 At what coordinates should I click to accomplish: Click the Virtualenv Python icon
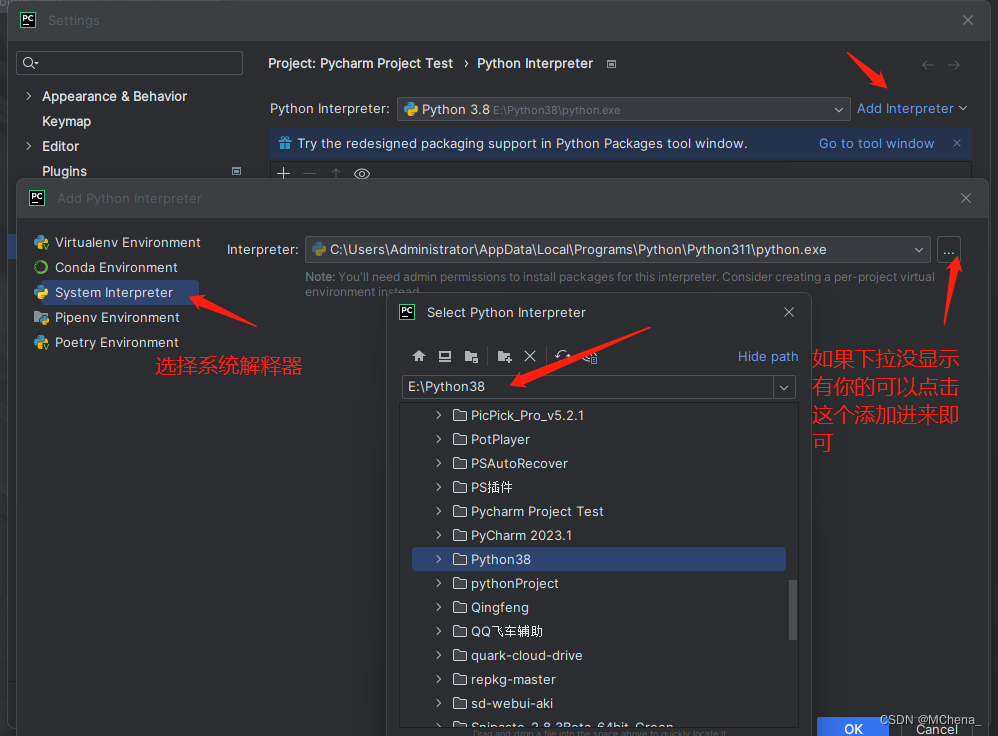click(41, 243)
